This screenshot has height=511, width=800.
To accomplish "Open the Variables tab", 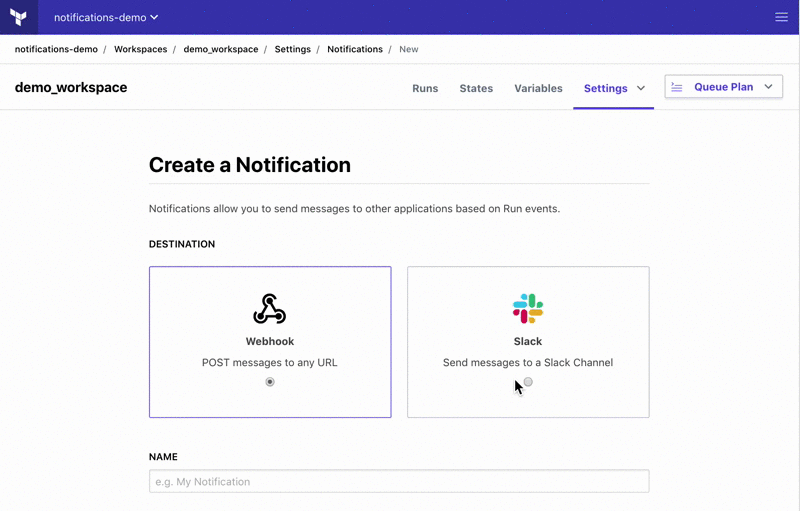I will 538,88.
